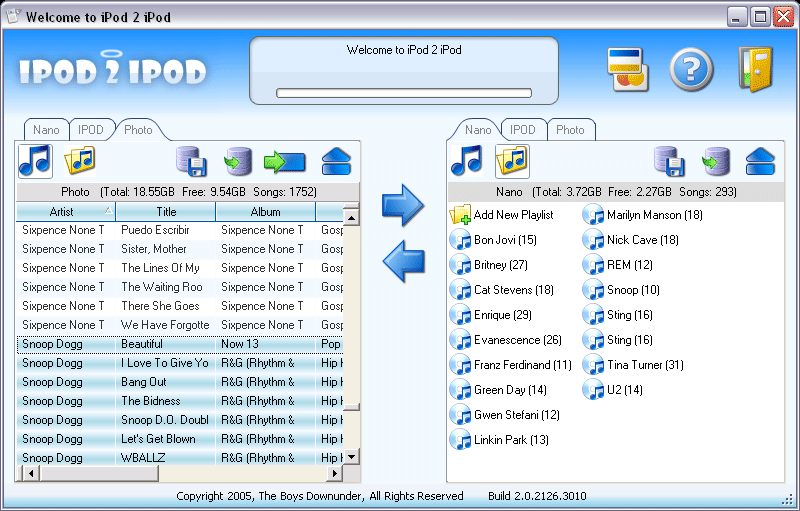Select the song row 'There She Goes'
This screenshot has width=800, height=511.
[180, 305]
